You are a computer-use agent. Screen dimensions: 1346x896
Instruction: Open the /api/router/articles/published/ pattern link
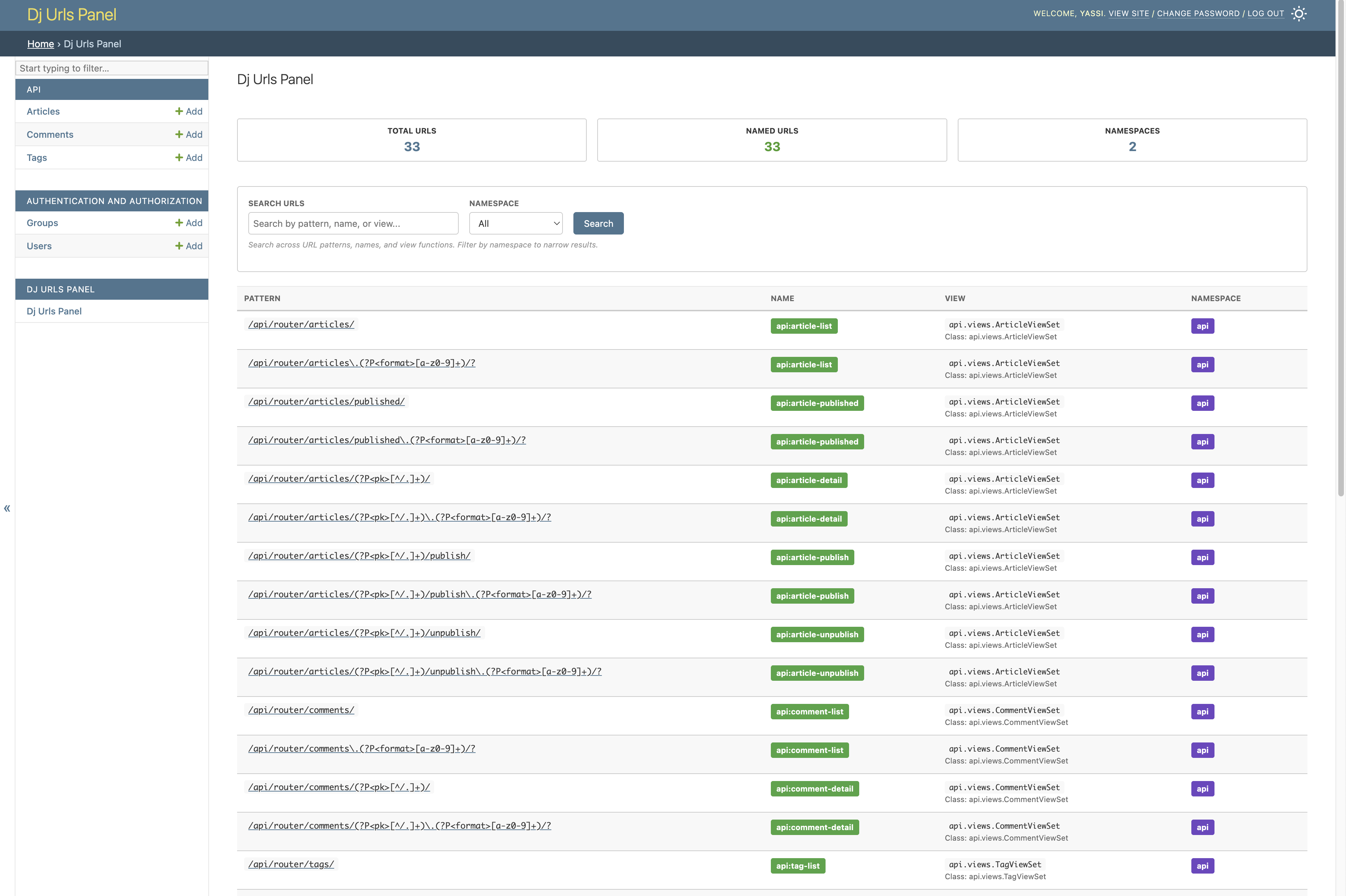coord(326,401)
